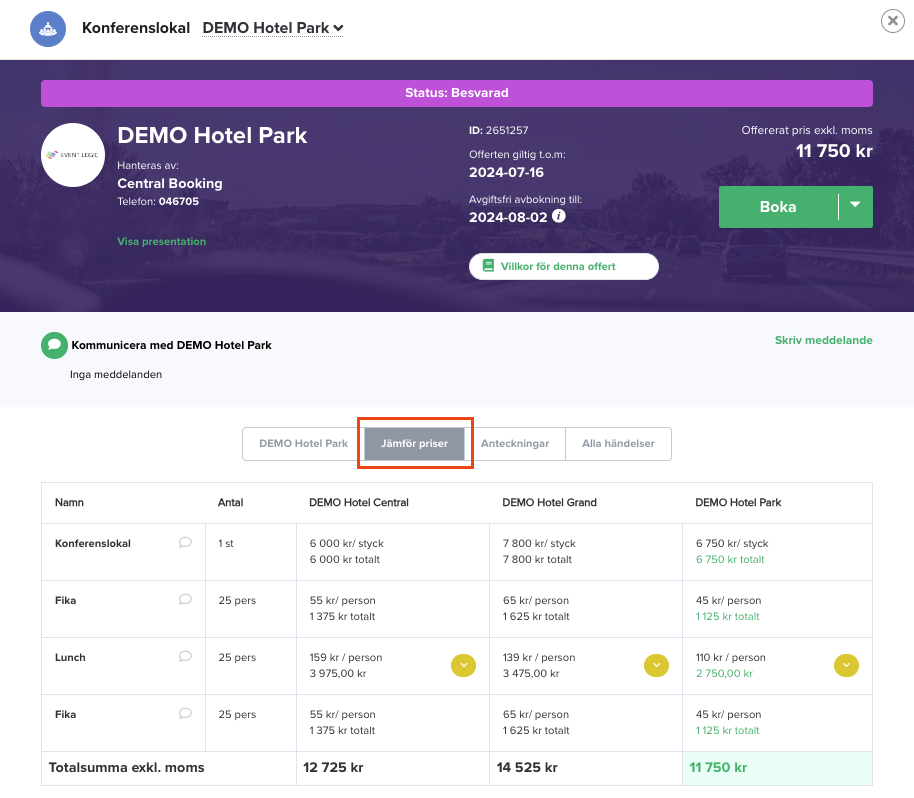The height and width of the screenshot is (798, 914).
Task: Expand Lunch details for DEMO Hotel Grand
Action: [x=656, y=665]
